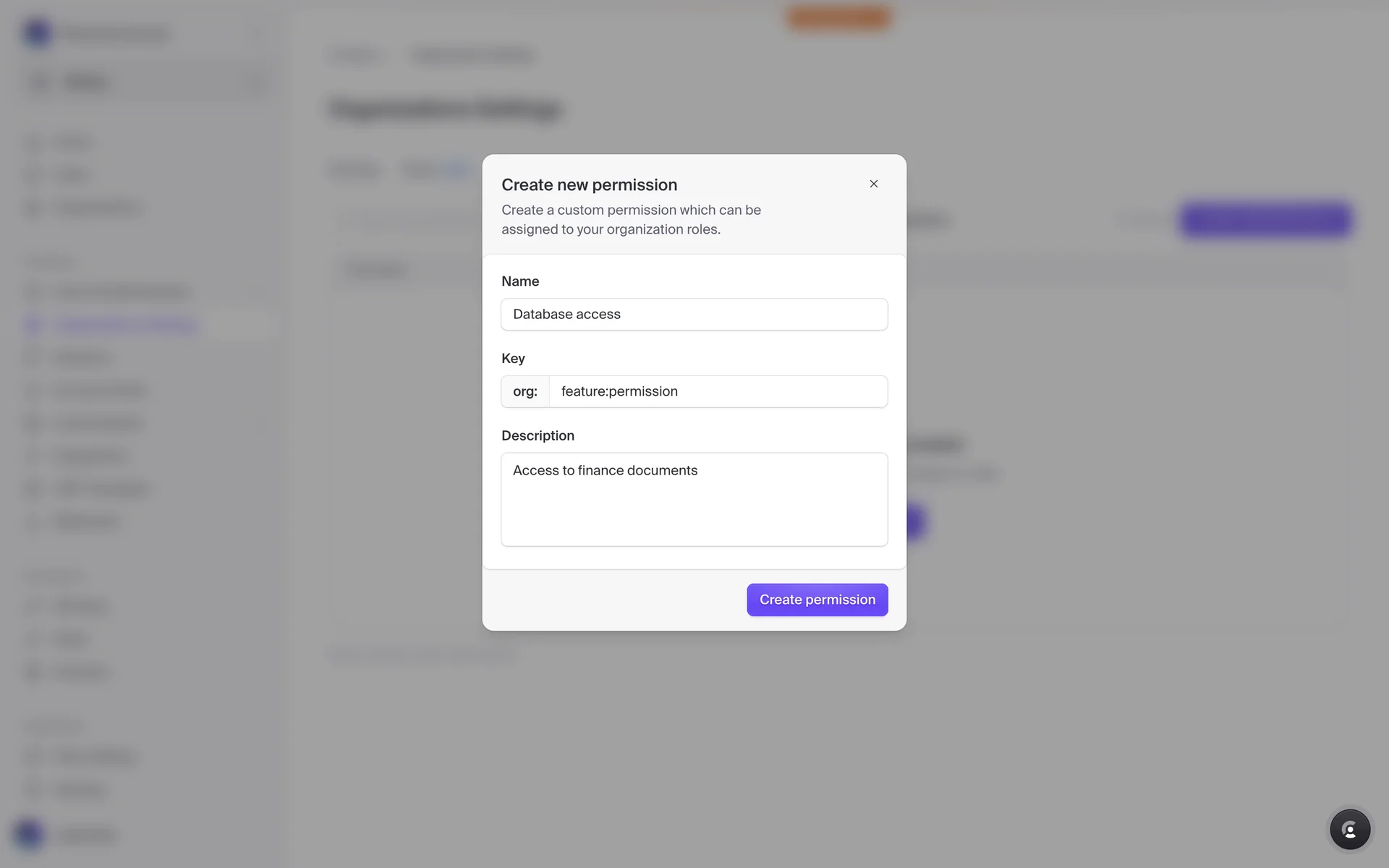The image size is (1389, 868).
Task: Click the Name field label
Action: point(520,281)
